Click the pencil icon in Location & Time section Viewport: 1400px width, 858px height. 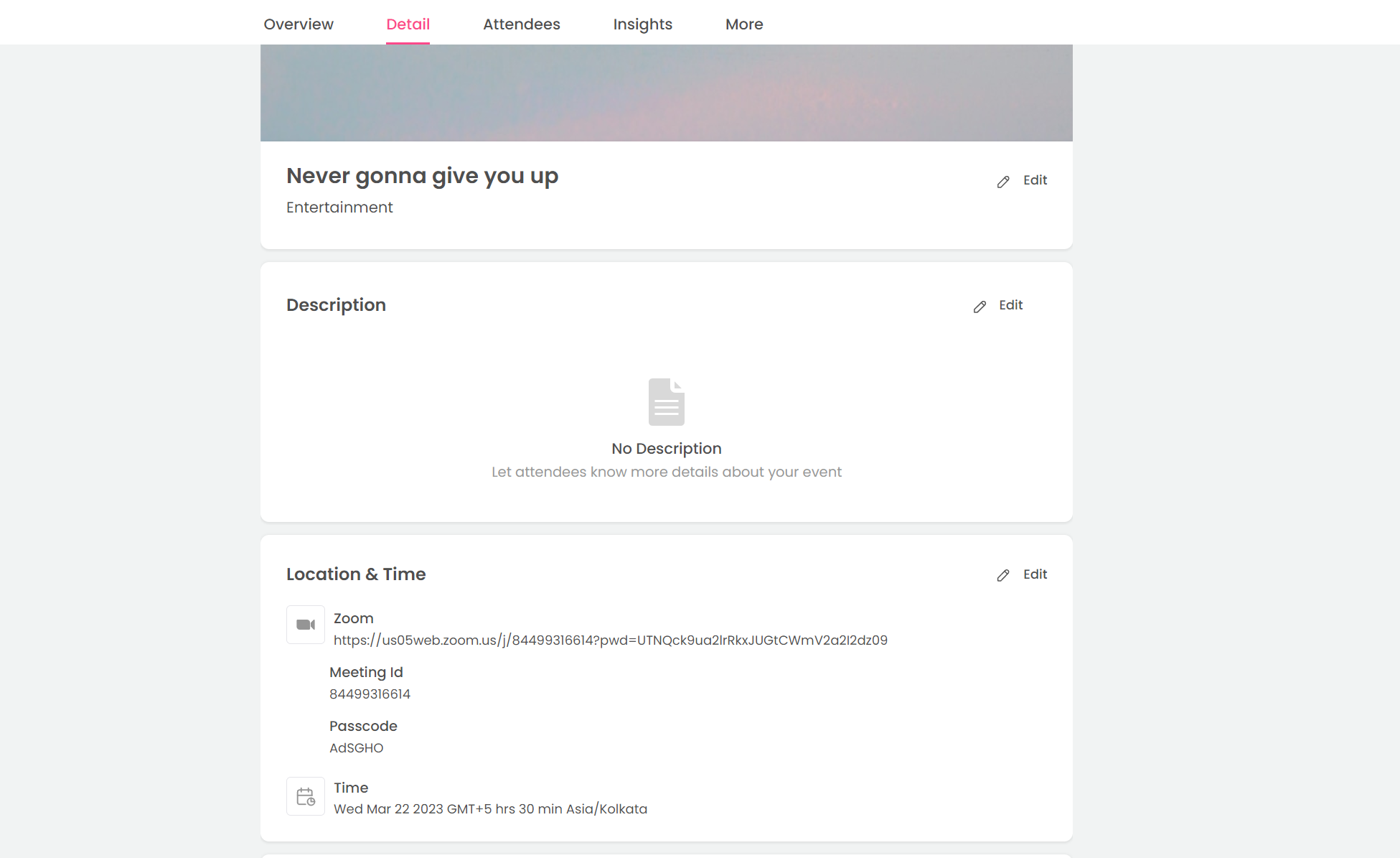[1003, 575]
